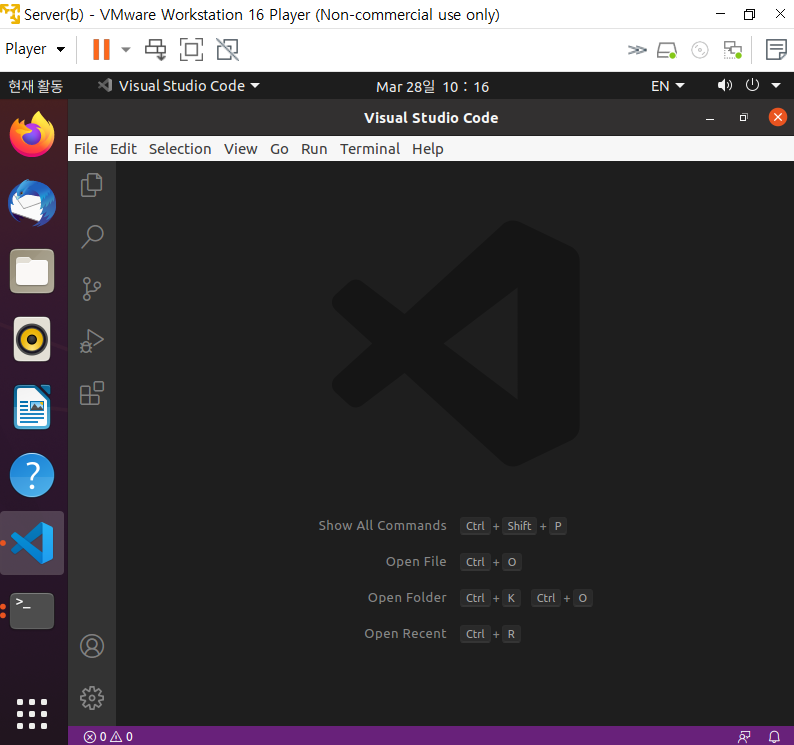794x745 pixels.
Task: Click the Show All Commands label
Action: [x=382, y=526]
